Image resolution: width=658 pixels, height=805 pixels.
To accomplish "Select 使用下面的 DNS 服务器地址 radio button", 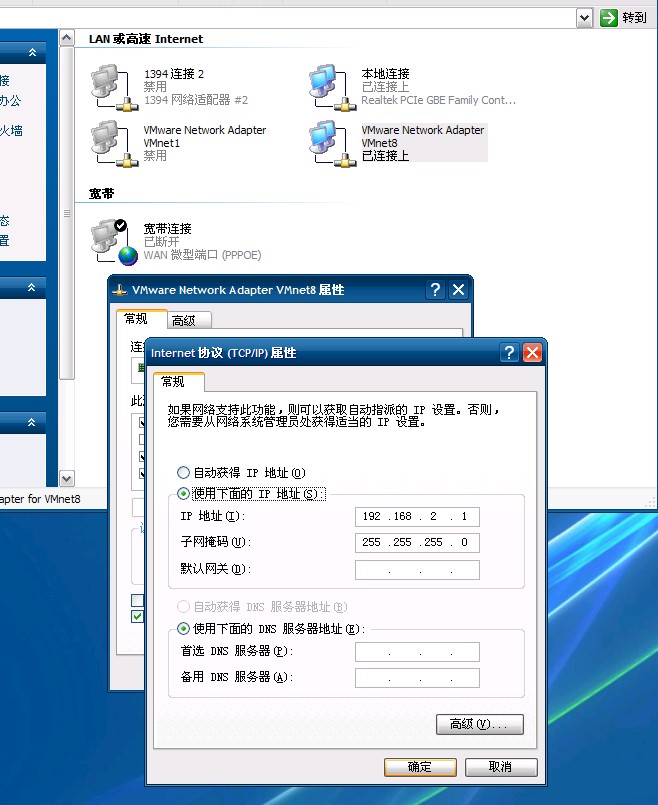I will (183, 628).
